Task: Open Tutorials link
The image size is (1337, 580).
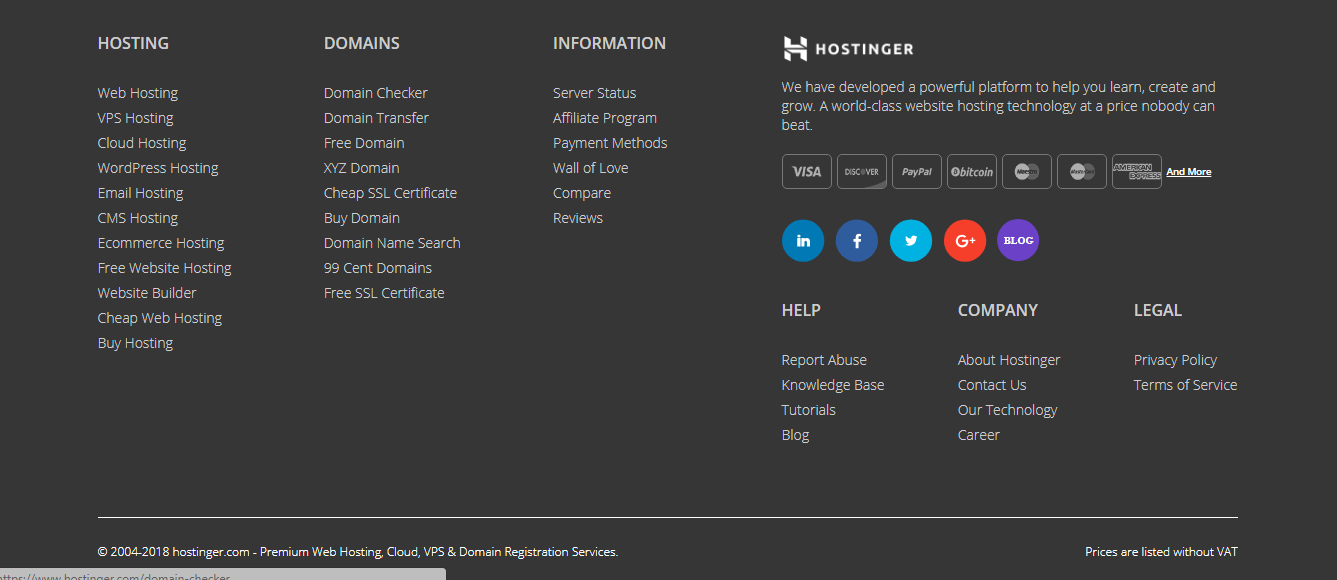Action: click(809, 410)
